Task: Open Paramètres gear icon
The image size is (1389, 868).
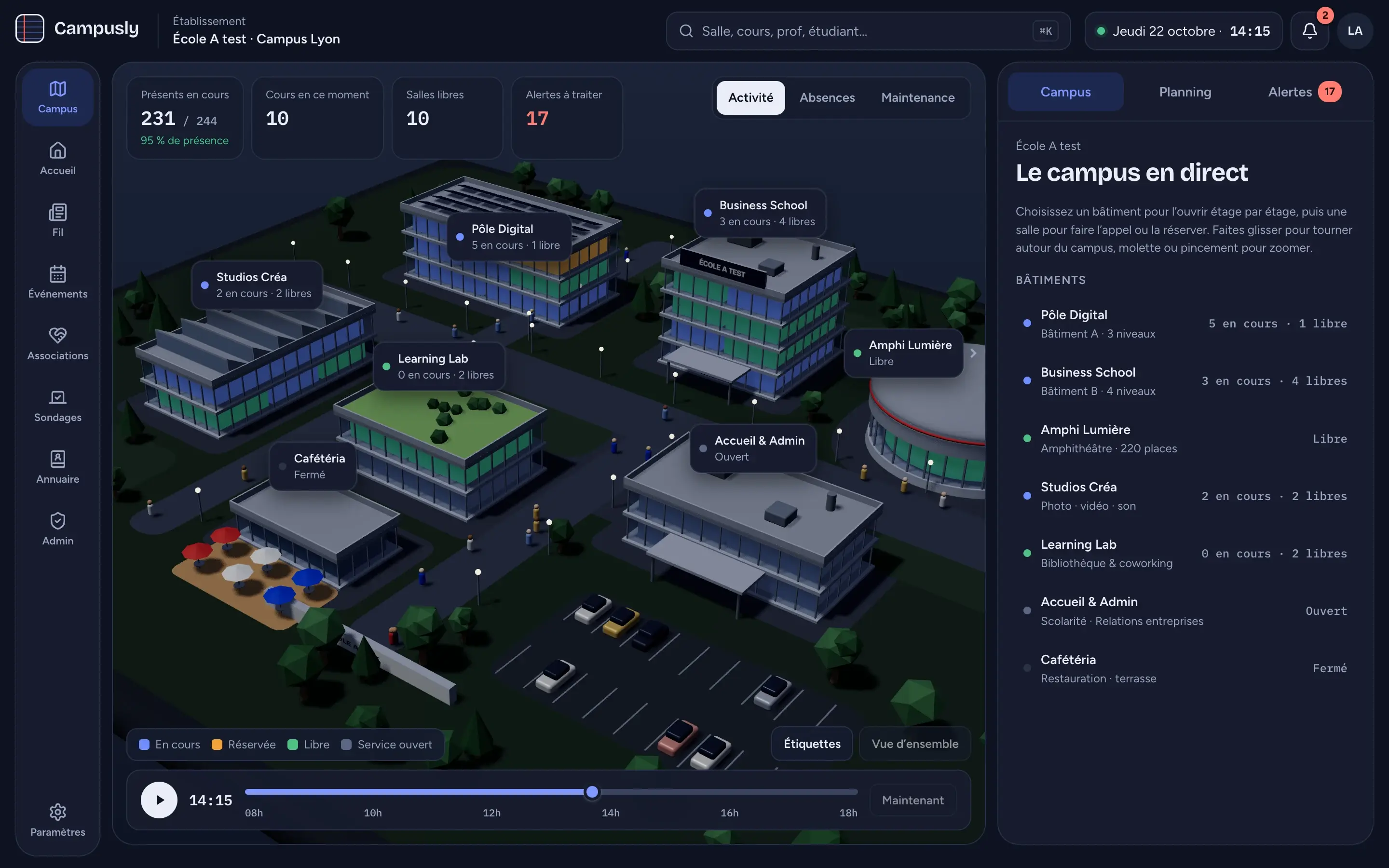Action: 57,812
